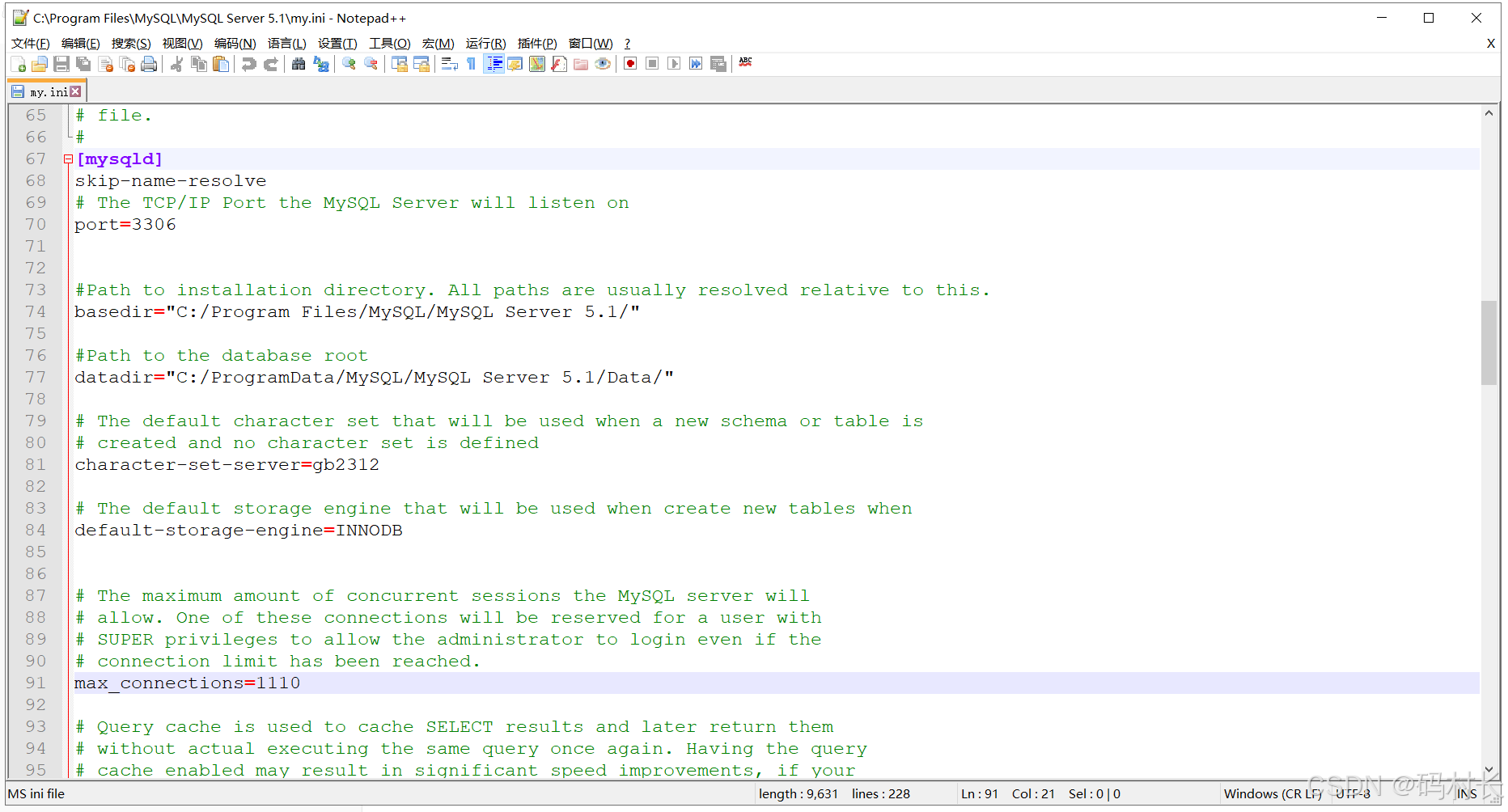Start macro recording with red dot
Viewport: 1508px width, 812px height.
[630, 64]
